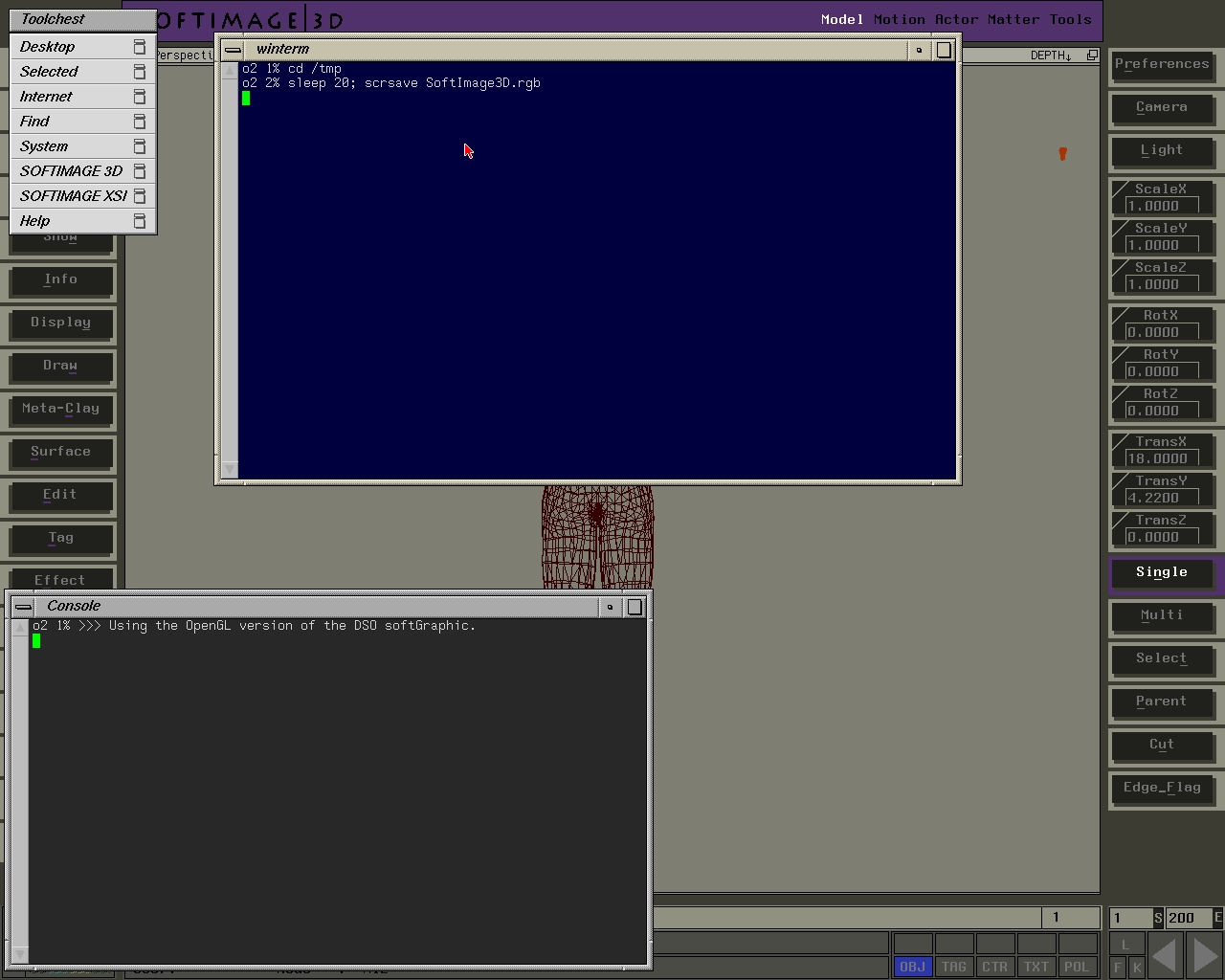This screenshot has width=1225, height=980.
Task: Switch to the Model module
Action: coord(842,19)
